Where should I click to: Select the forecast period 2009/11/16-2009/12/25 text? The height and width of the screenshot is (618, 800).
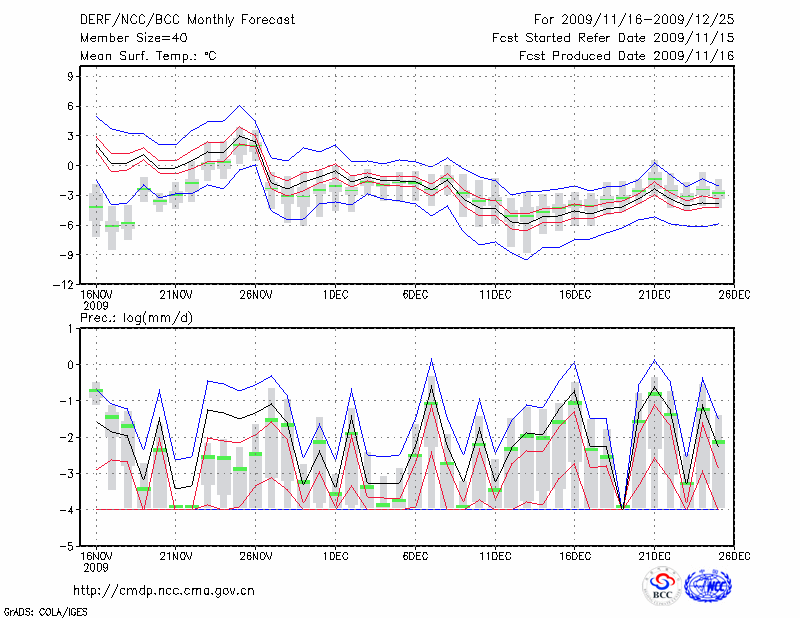click(x=634, y=20)
